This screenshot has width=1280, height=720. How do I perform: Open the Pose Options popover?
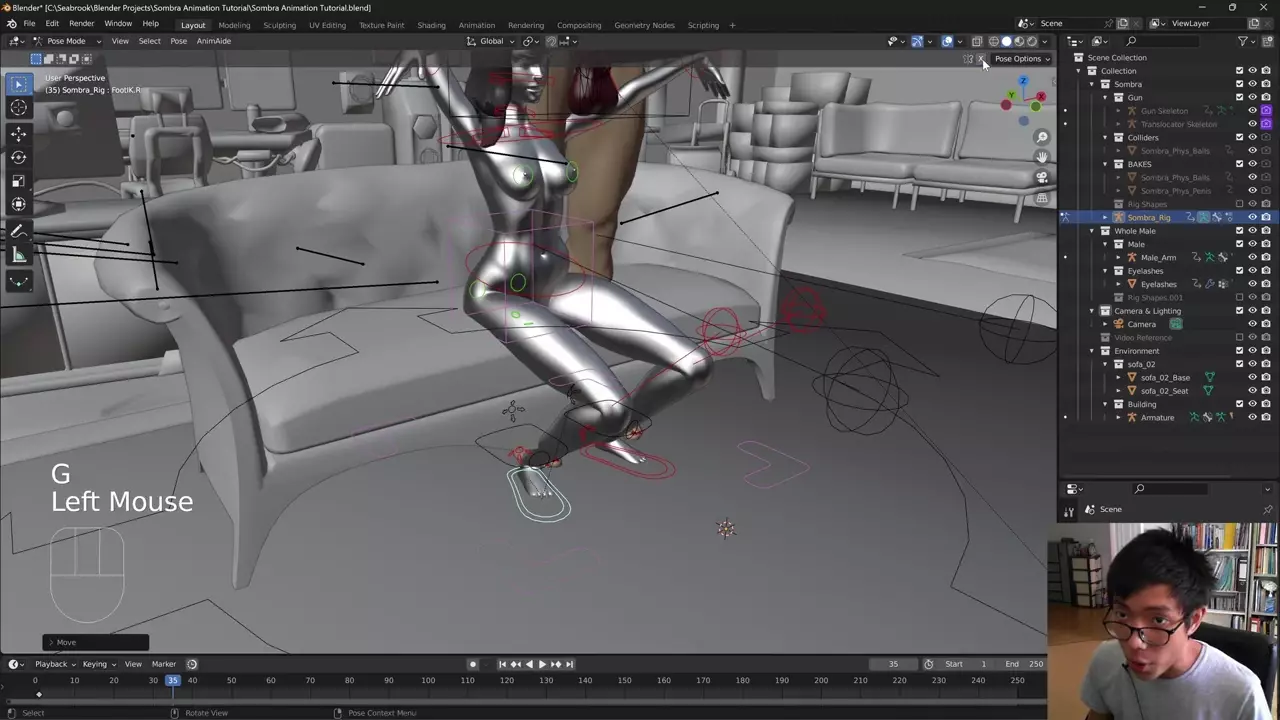click(x=1020, y=59)
